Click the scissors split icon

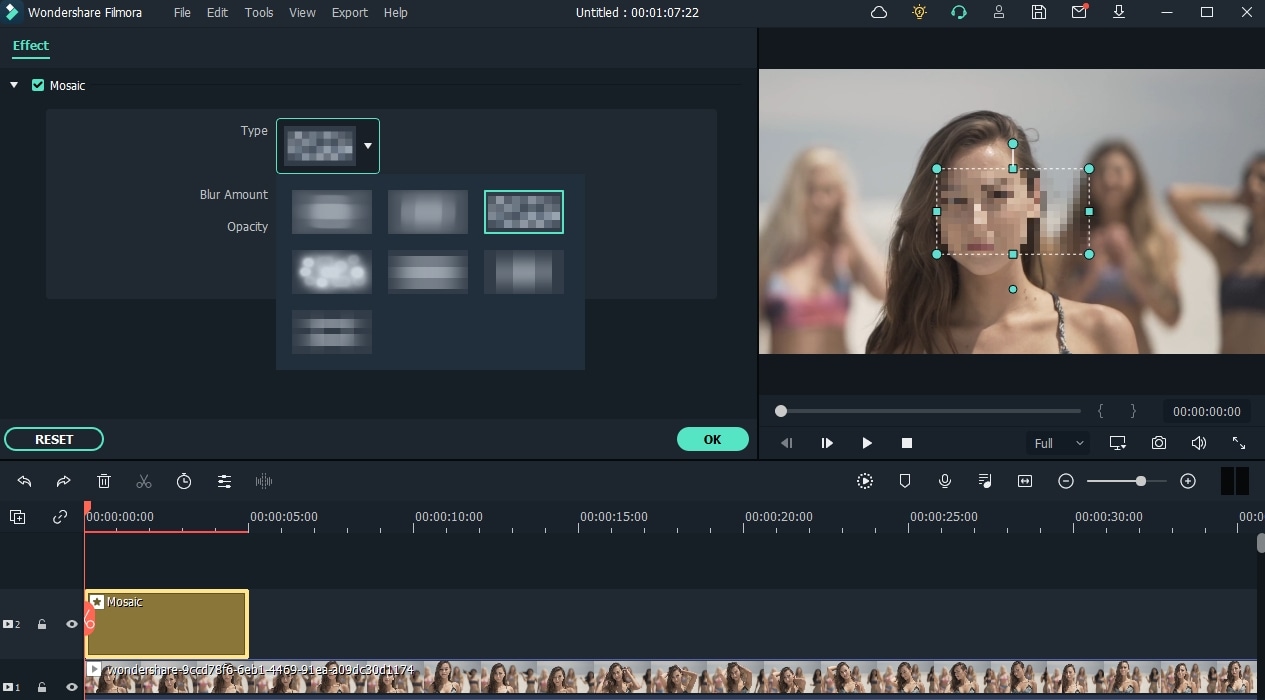[x=144, y=481]
